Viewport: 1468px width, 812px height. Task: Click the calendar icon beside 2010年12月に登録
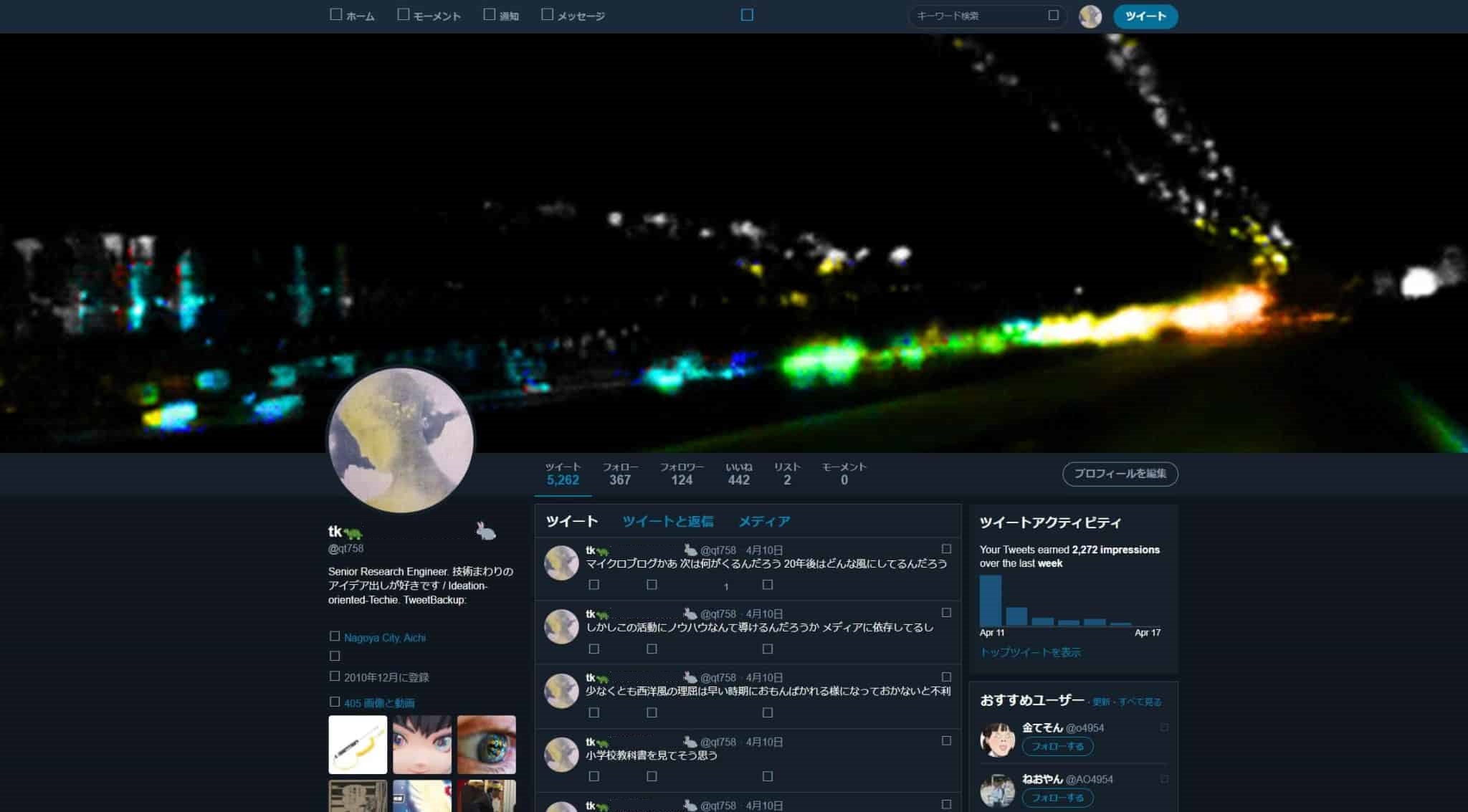[334, 676]
